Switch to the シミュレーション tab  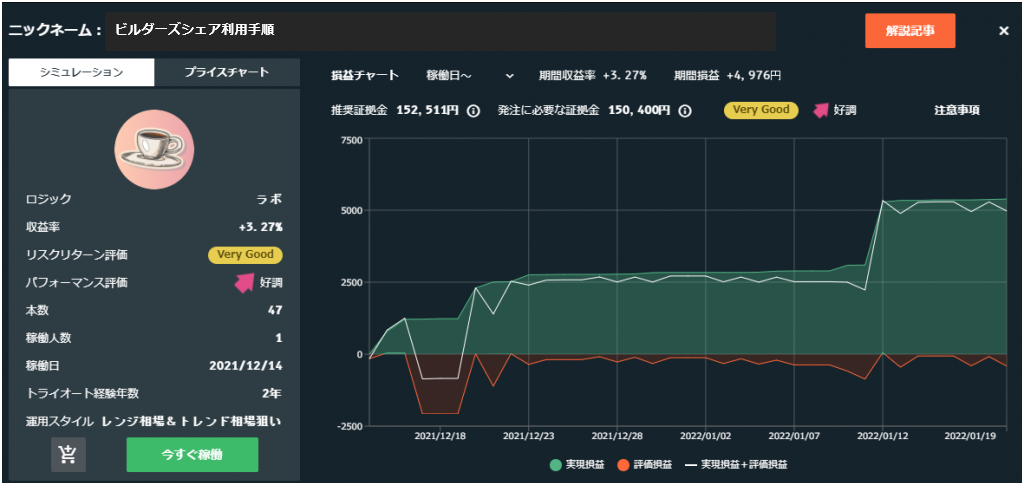[x=81, y=72]
